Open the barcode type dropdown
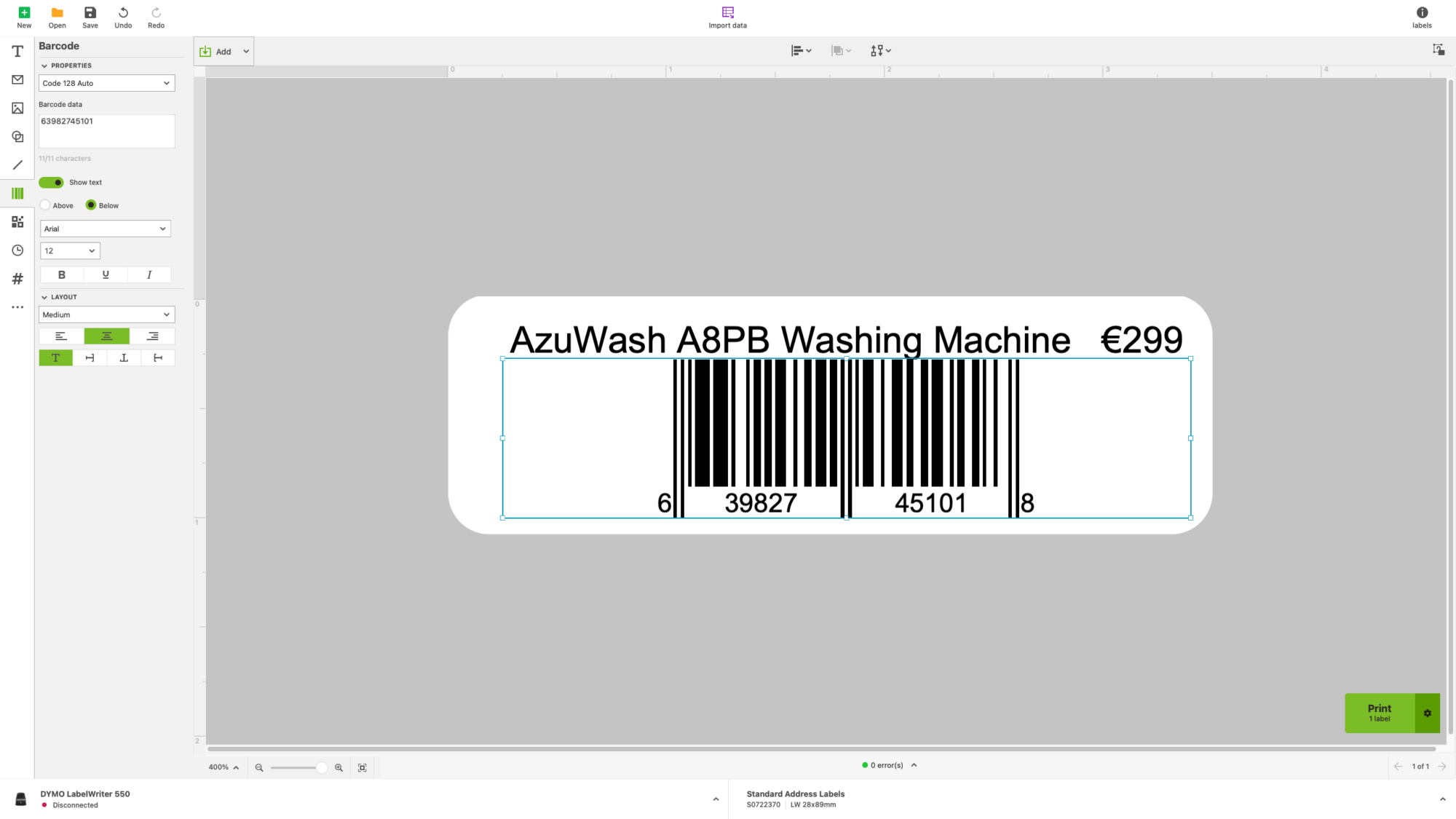This screenshot has width=1456, height=819. 106,82
